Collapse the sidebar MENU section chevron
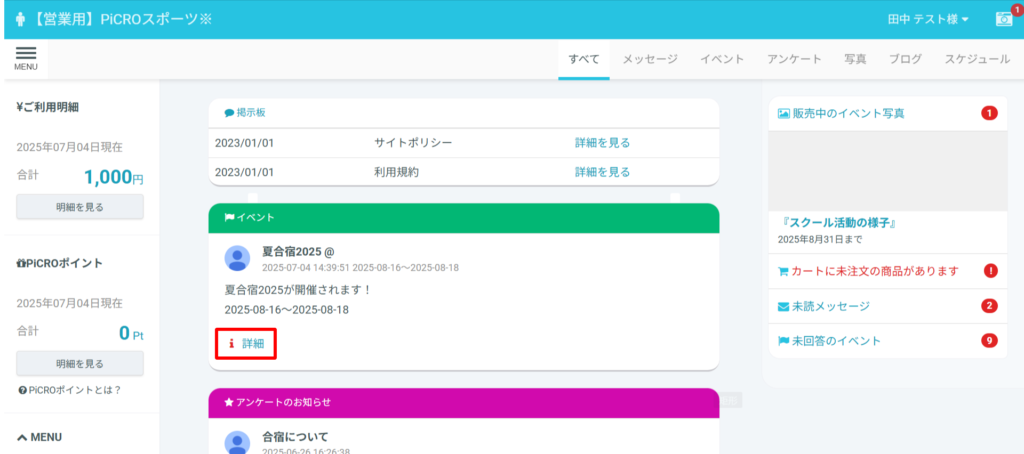Screen dimensions: 1024x454 tap(22, 437)
